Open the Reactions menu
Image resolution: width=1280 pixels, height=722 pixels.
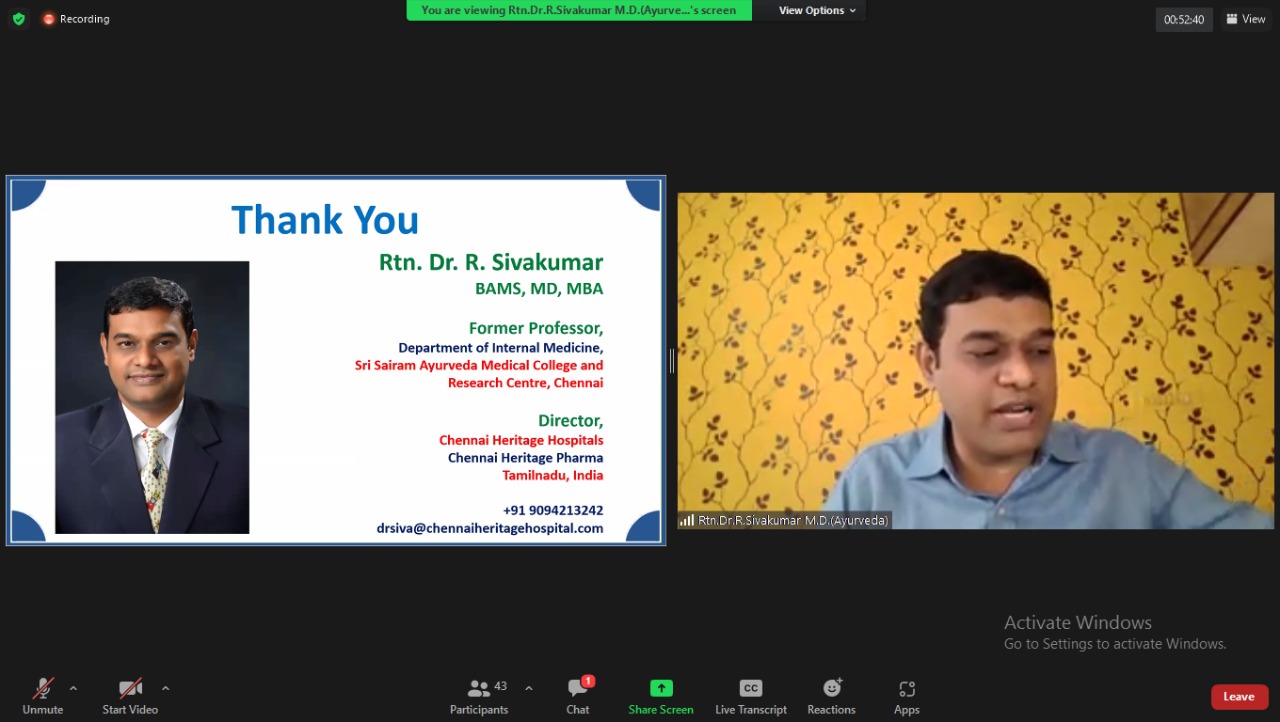pyautogui.click(x=831, y=697)
